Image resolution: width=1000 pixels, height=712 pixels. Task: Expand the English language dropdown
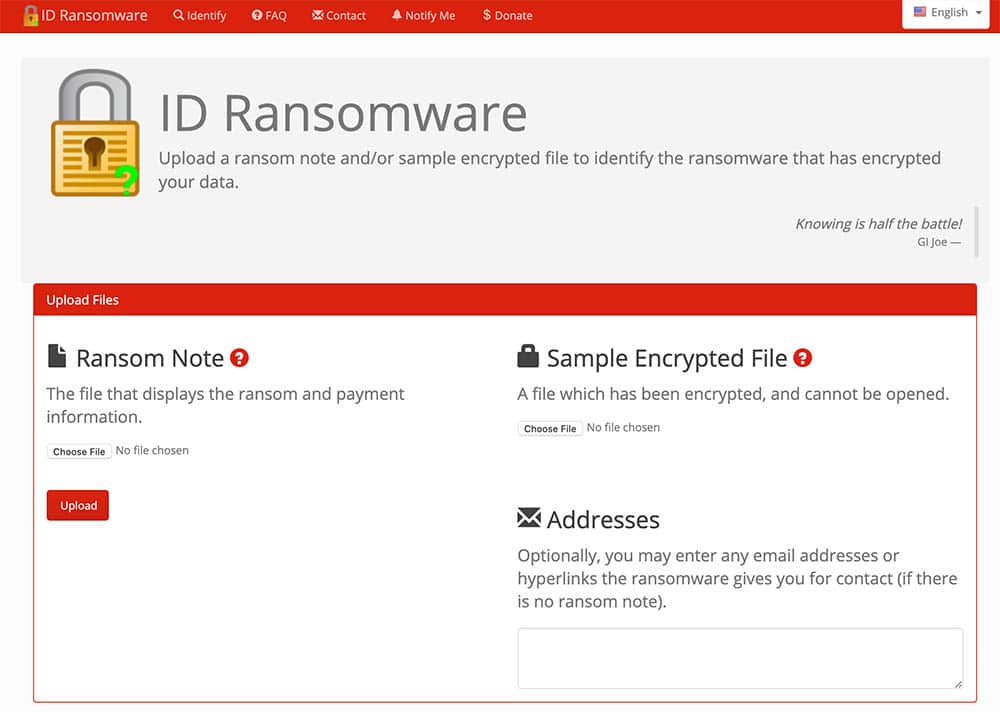(x=946, y=13)
